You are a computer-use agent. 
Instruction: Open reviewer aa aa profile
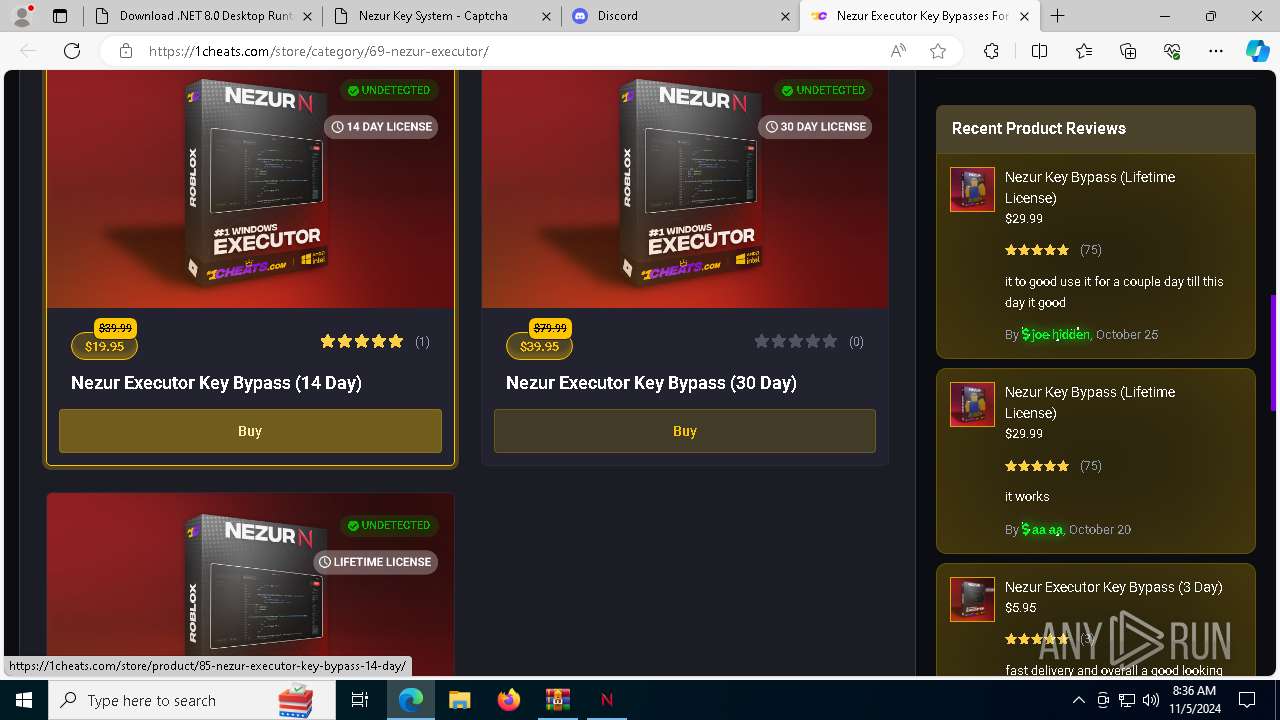tap(1042, 530)
